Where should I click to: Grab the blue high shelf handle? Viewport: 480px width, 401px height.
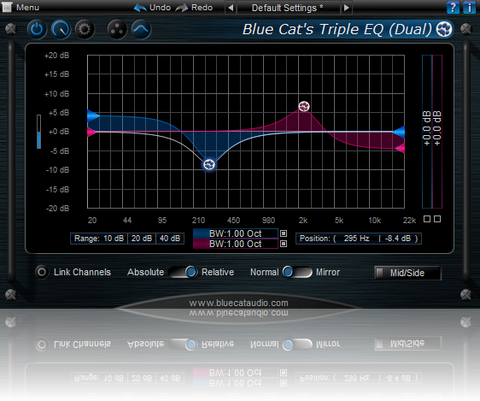click(399, 132)
